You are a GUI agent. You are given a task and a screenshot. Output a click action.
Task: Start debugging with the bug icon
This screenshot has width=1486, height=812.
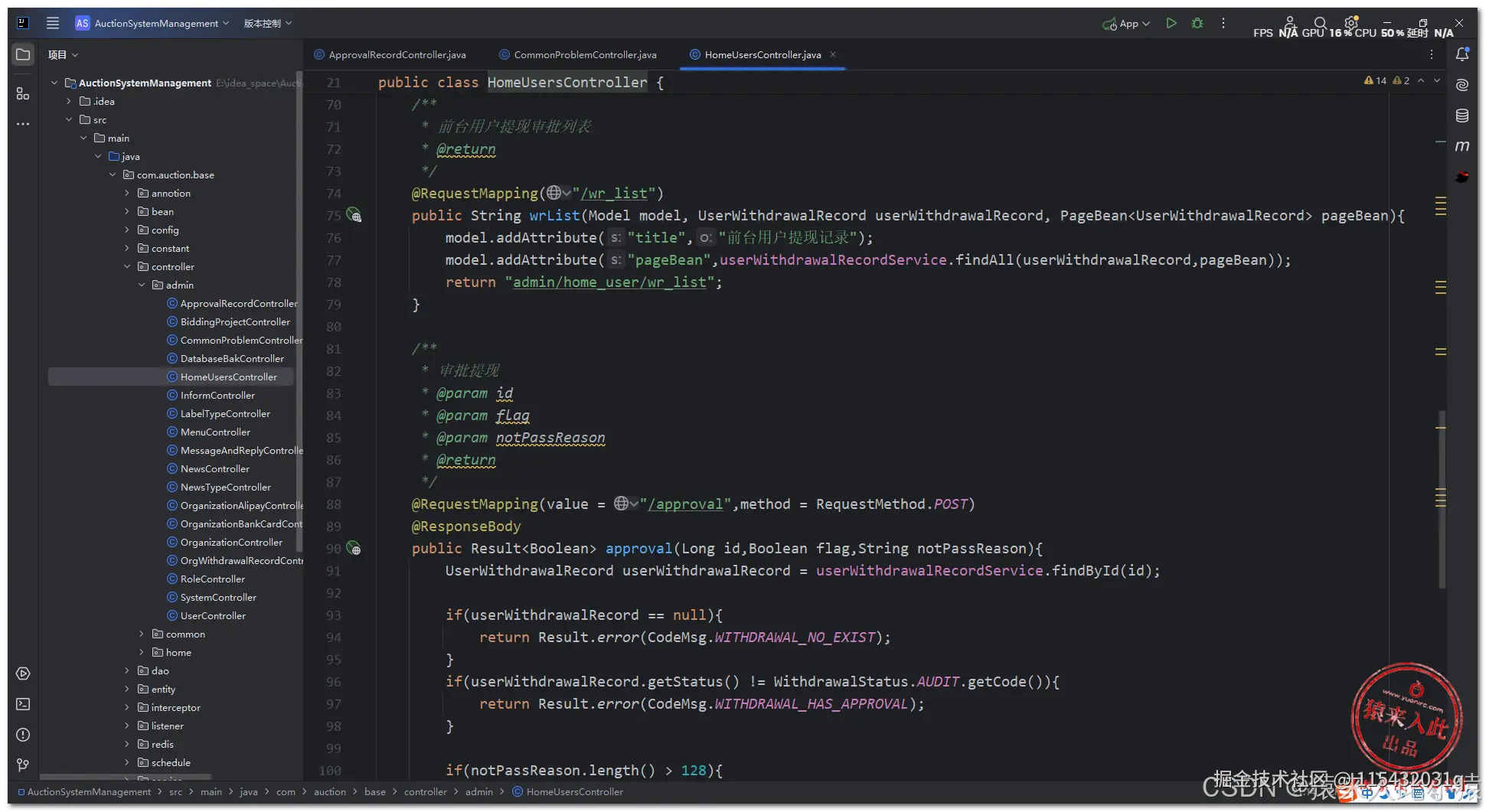(1197, 23)
